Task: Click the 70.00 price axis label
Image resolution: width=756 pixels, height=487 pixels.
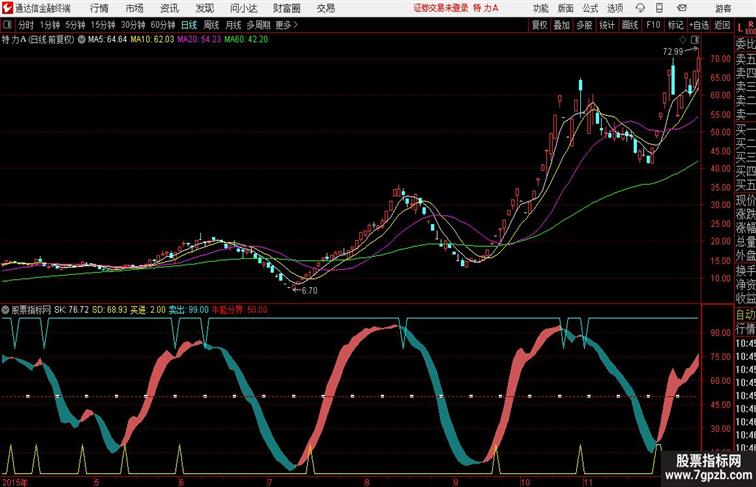Action: 720,59
